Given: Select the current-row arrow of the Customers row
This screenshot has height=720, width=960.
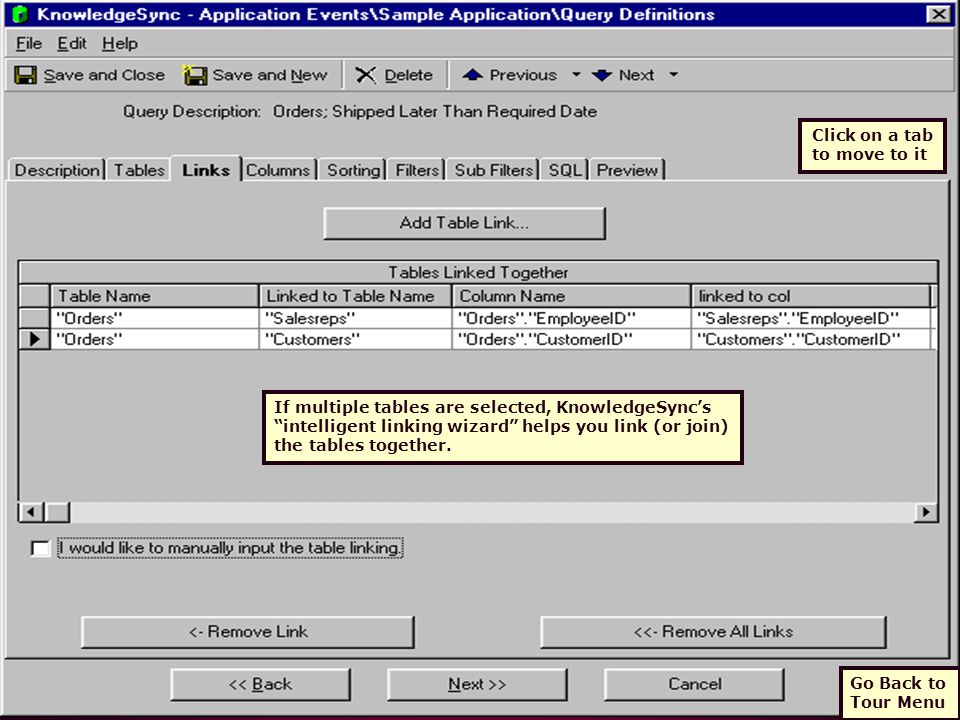Looking at the screenshot, I should (34, 339).
